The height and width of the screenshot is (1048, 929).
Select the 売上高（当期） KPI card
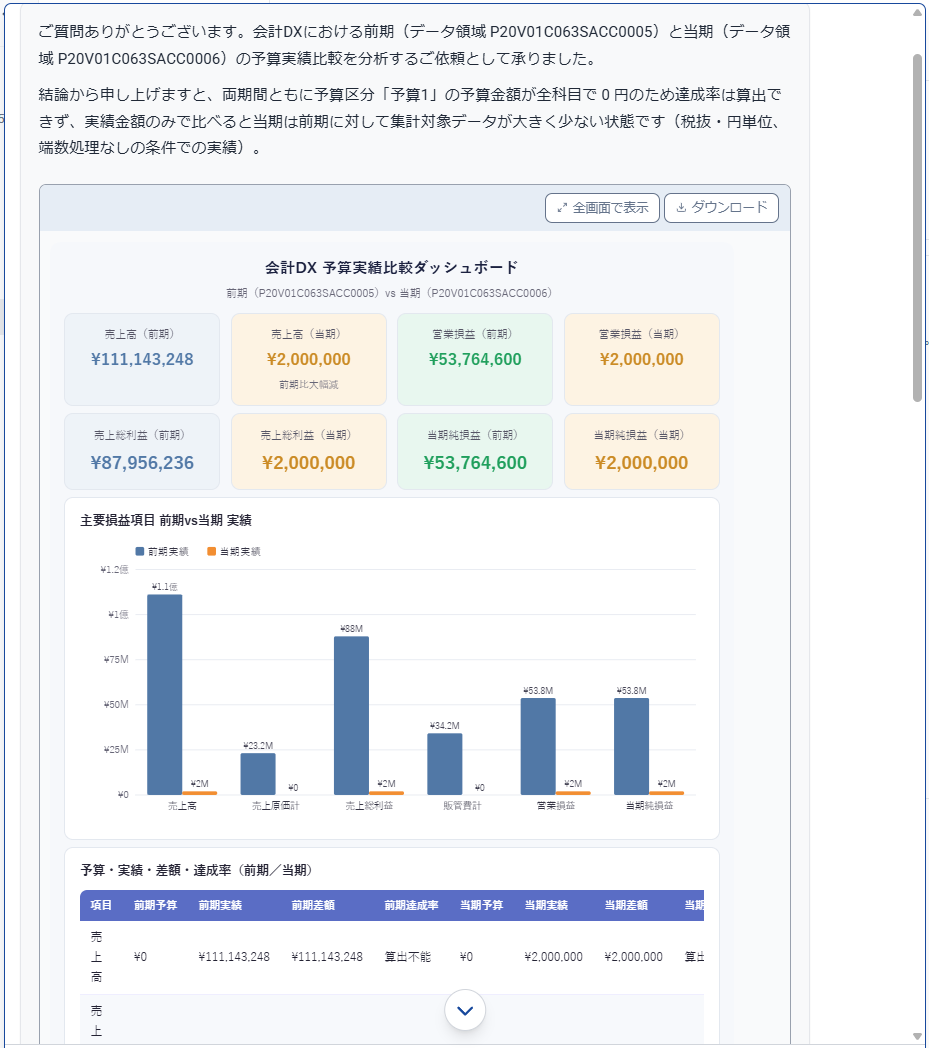click(309, 360)
